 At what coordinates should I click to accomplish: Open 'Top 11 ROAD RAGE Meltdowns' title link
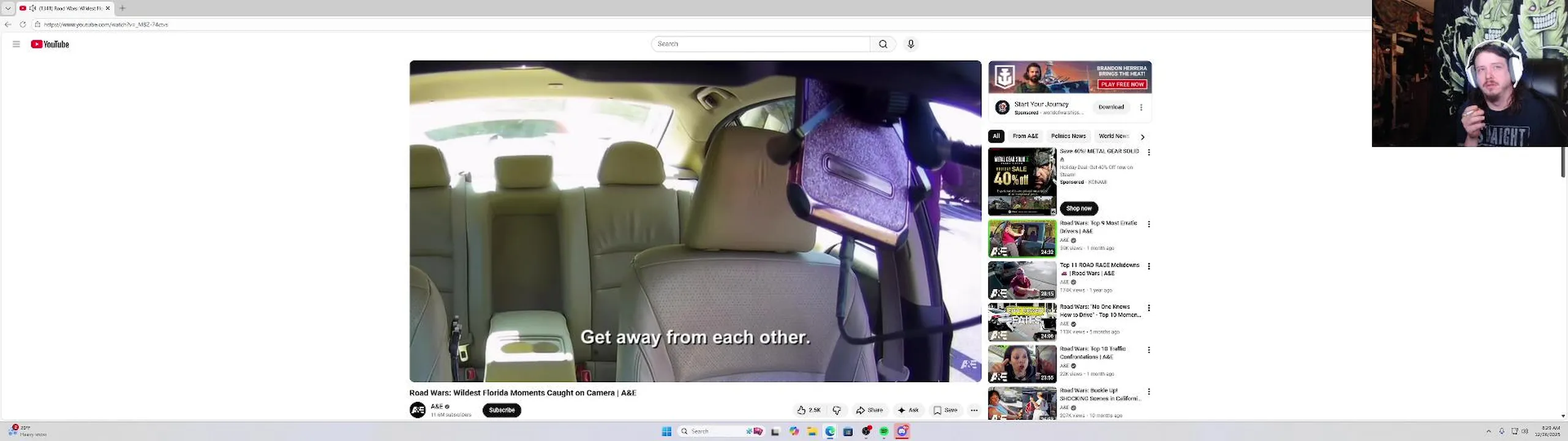1099,269
